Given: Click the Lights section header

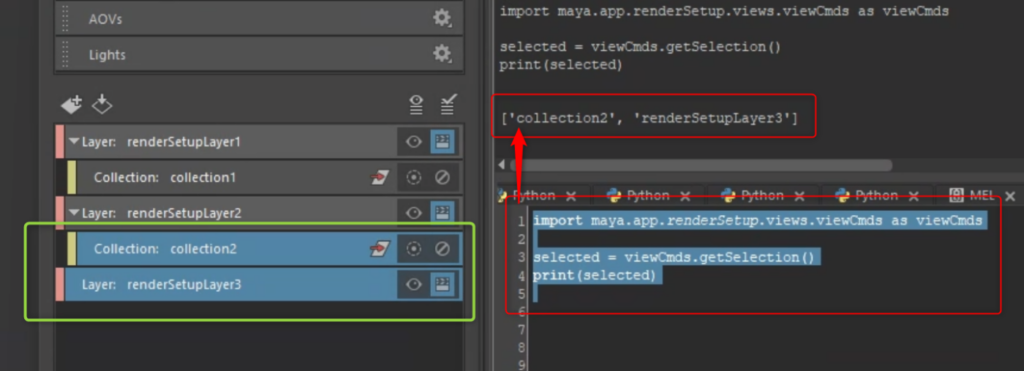Looking at the screenshot, I should (259, 54).
